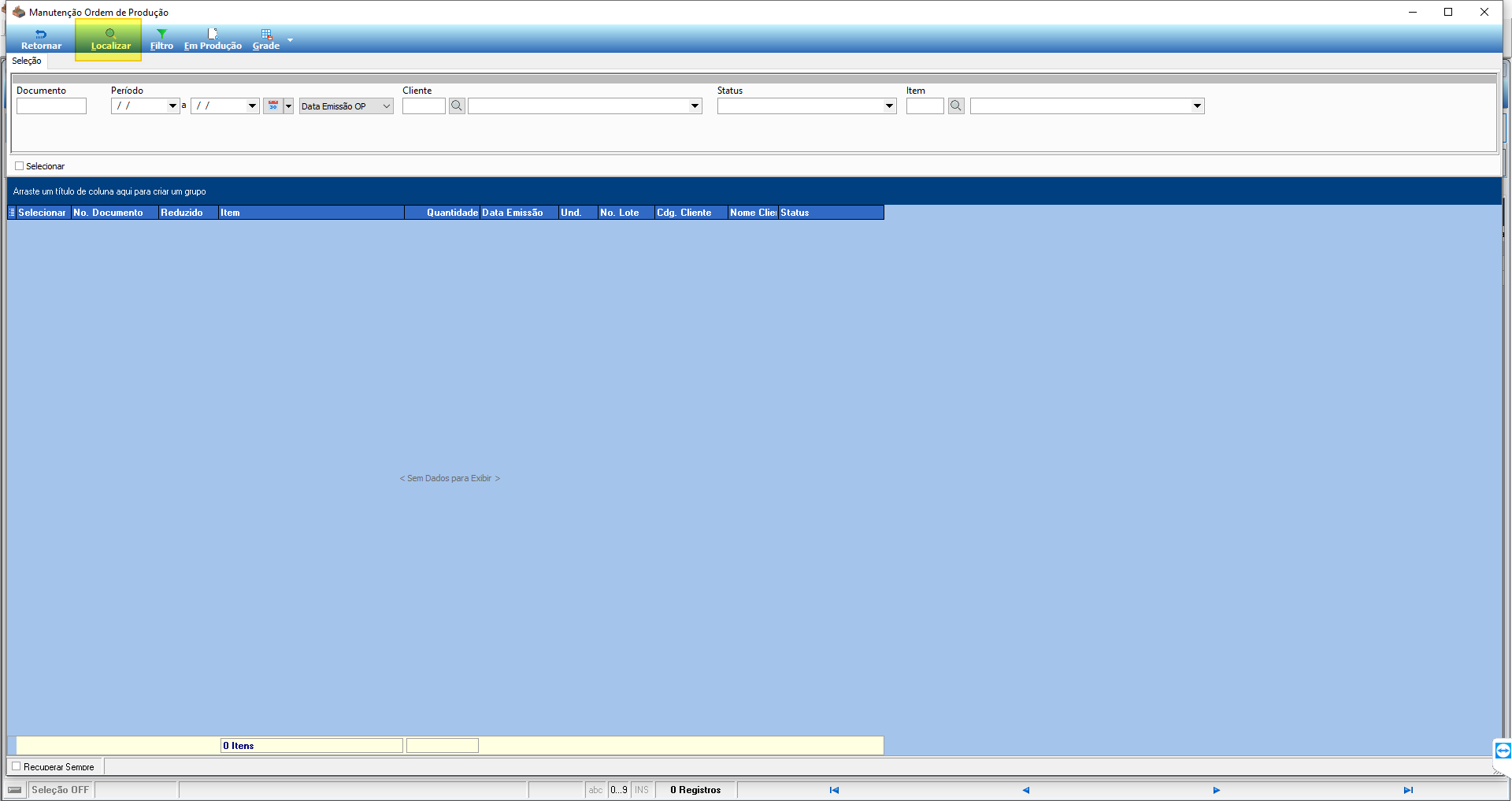This screenshot has height=801, width=1512.
Task: Click the group-by column drop area text
Action: [x=109, y=191]
